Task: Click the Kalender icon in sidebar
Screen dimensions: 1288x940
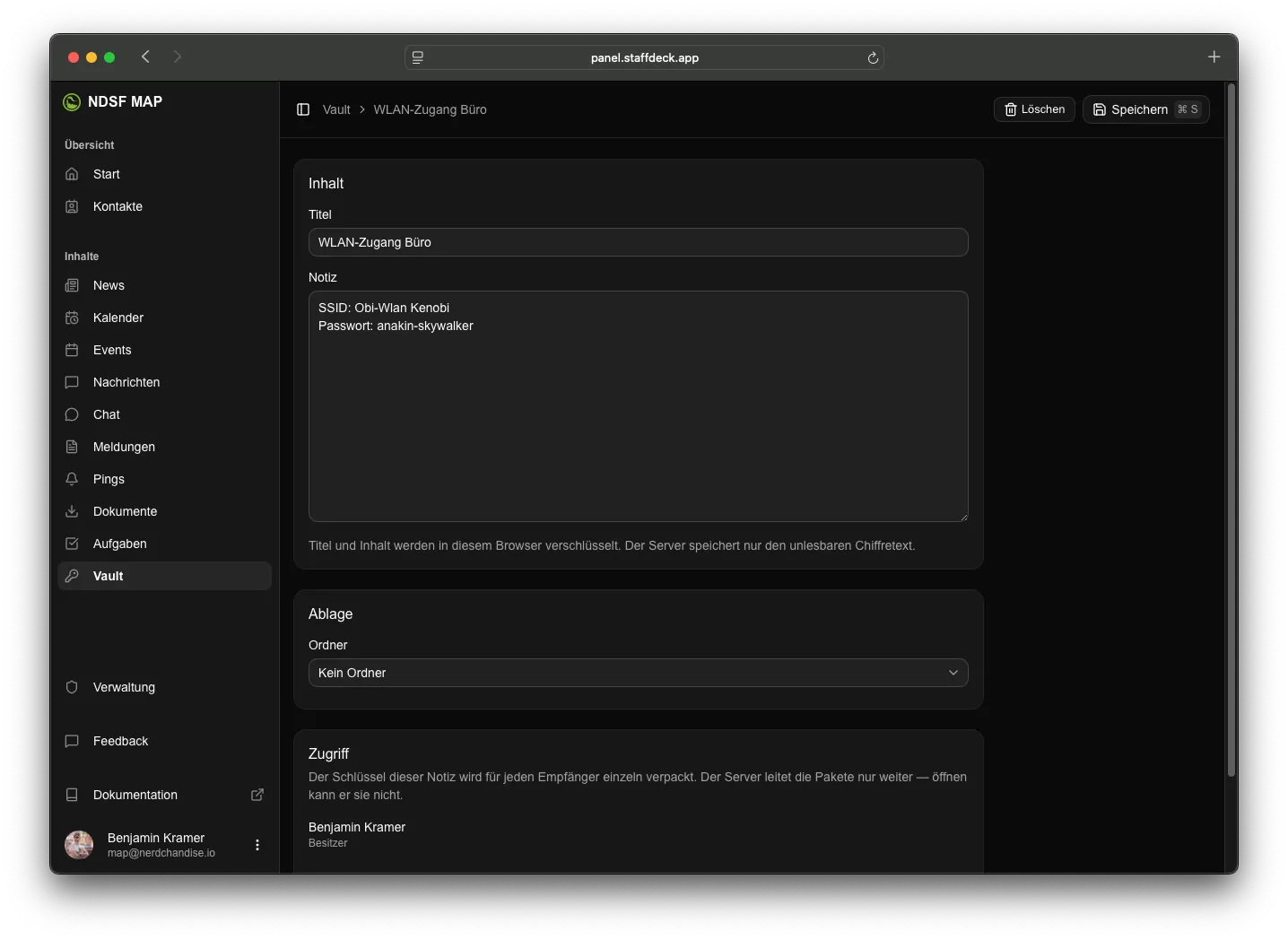Action: [72, 318]
